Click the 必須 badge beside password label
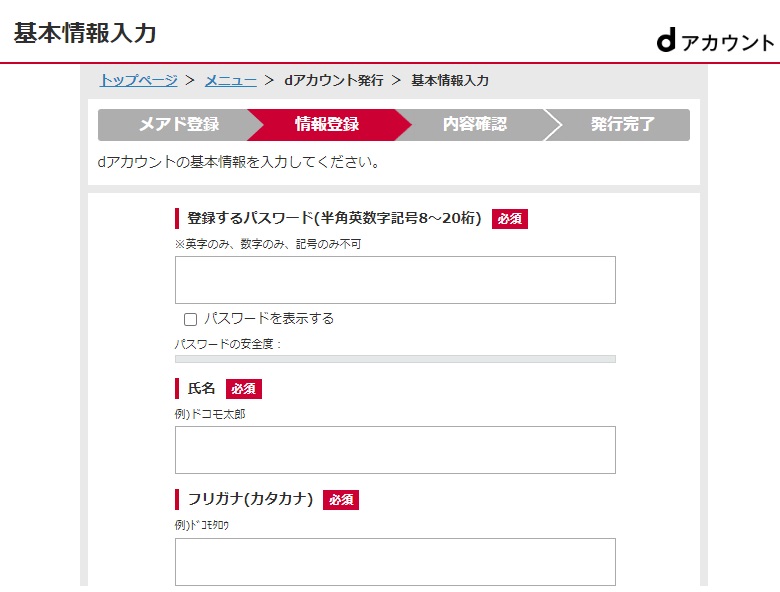780x592 pixels. point(510,219)
